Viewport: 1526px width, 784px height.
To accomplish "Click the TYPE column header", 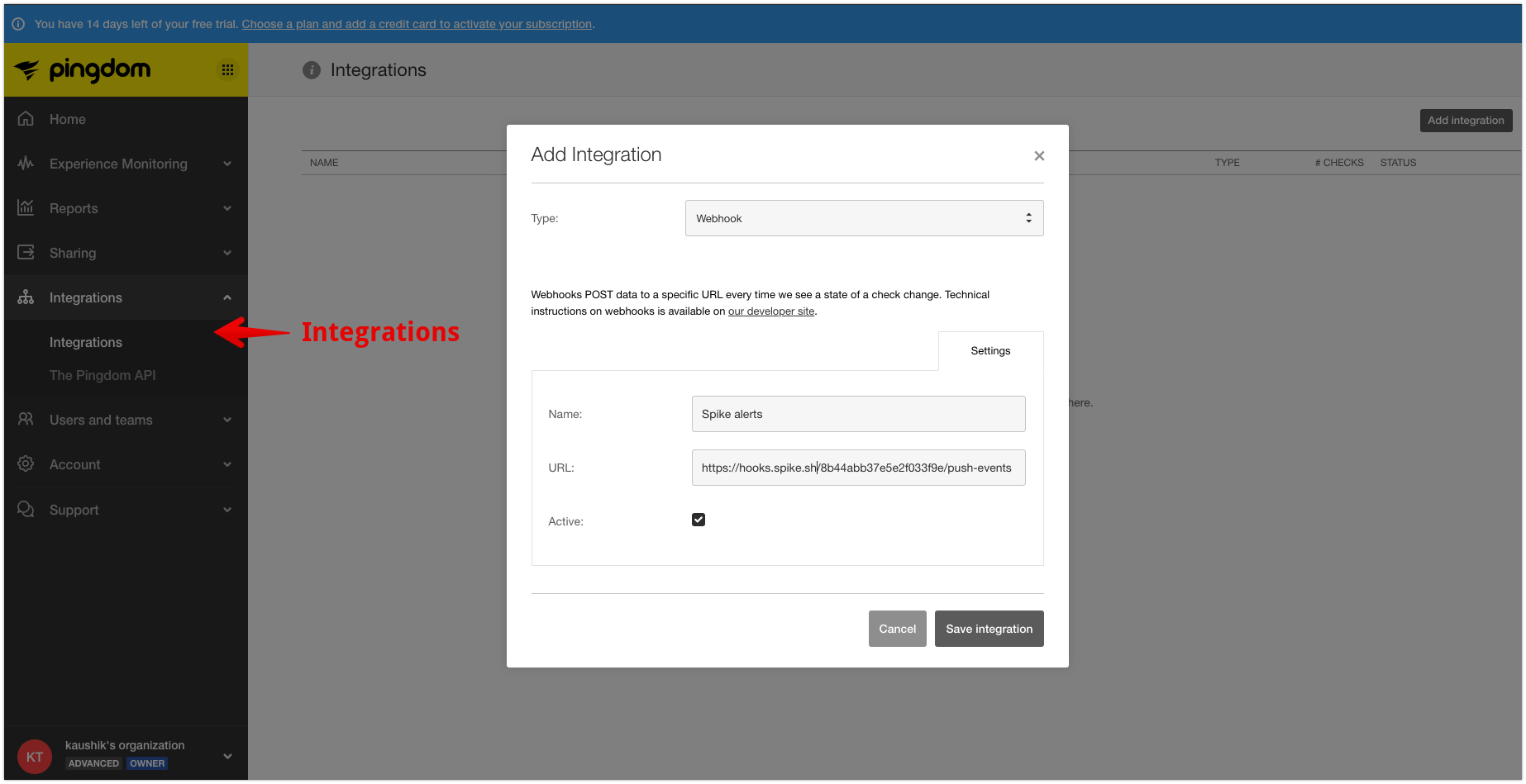I will [x=1227, y=163].
